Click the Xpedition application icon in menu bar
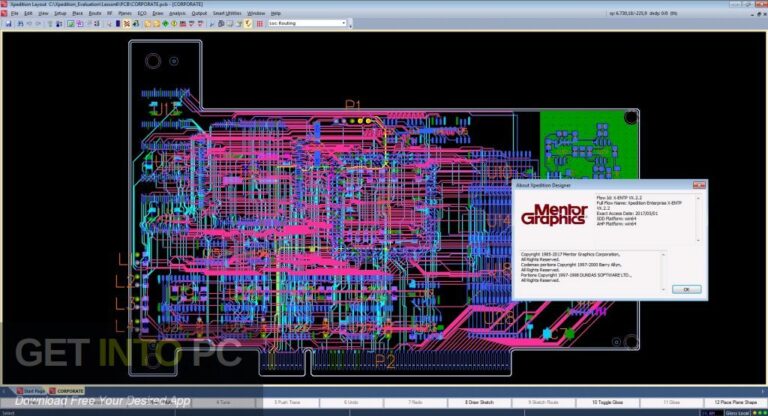 [x=4, y=13]
